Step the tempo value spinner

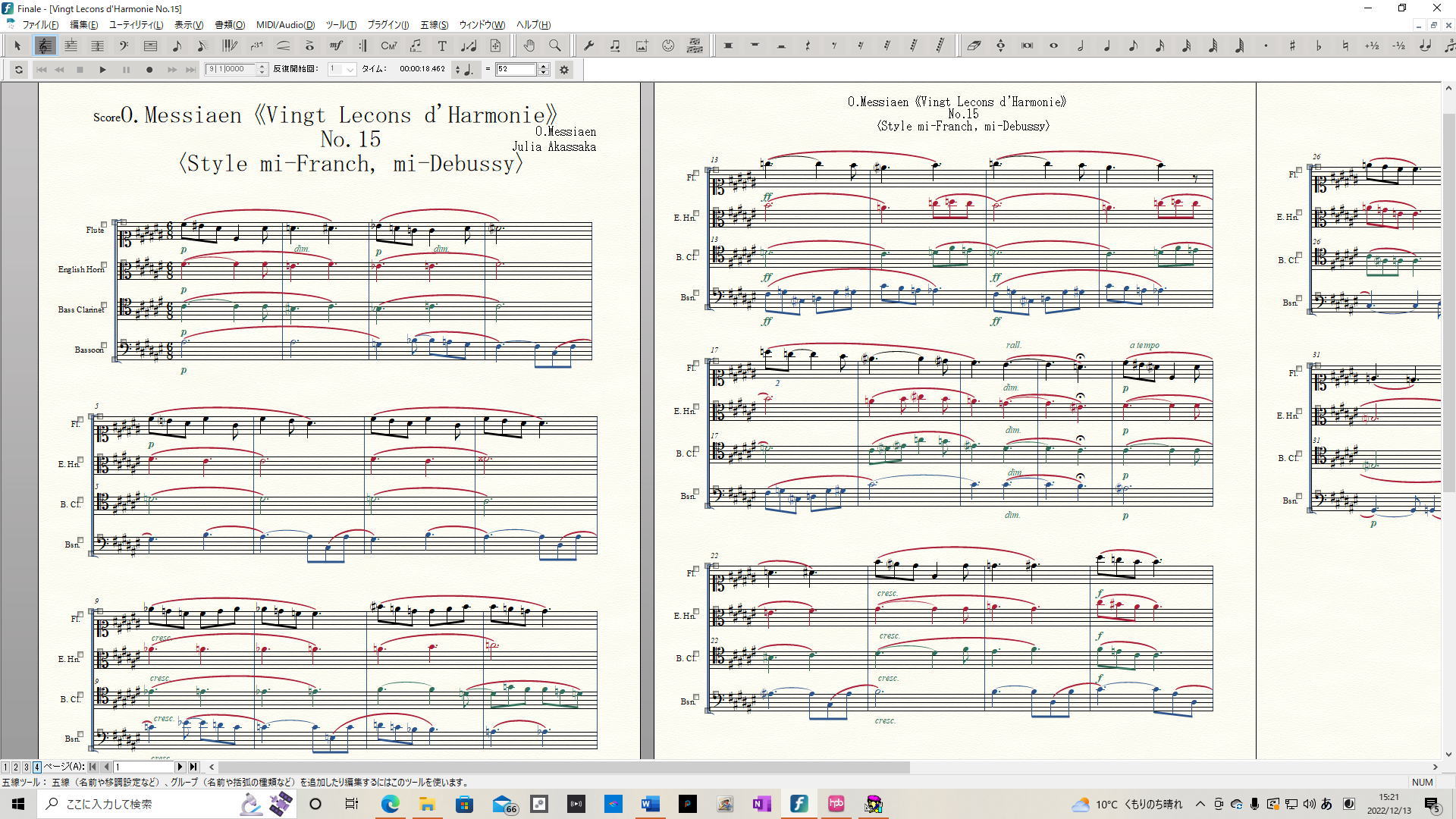(544, 69)
